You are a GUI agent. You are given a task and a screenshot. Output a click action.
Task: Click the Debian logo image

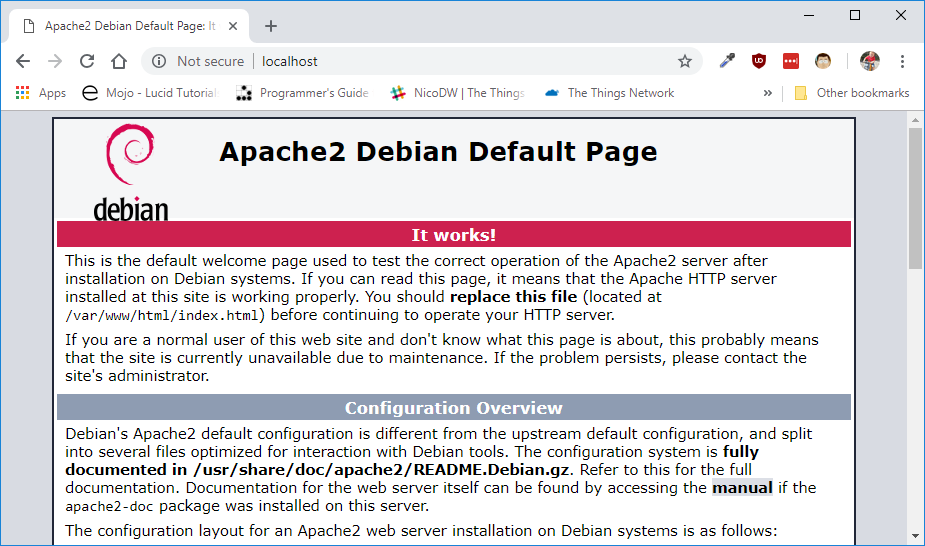coord(130,172)
